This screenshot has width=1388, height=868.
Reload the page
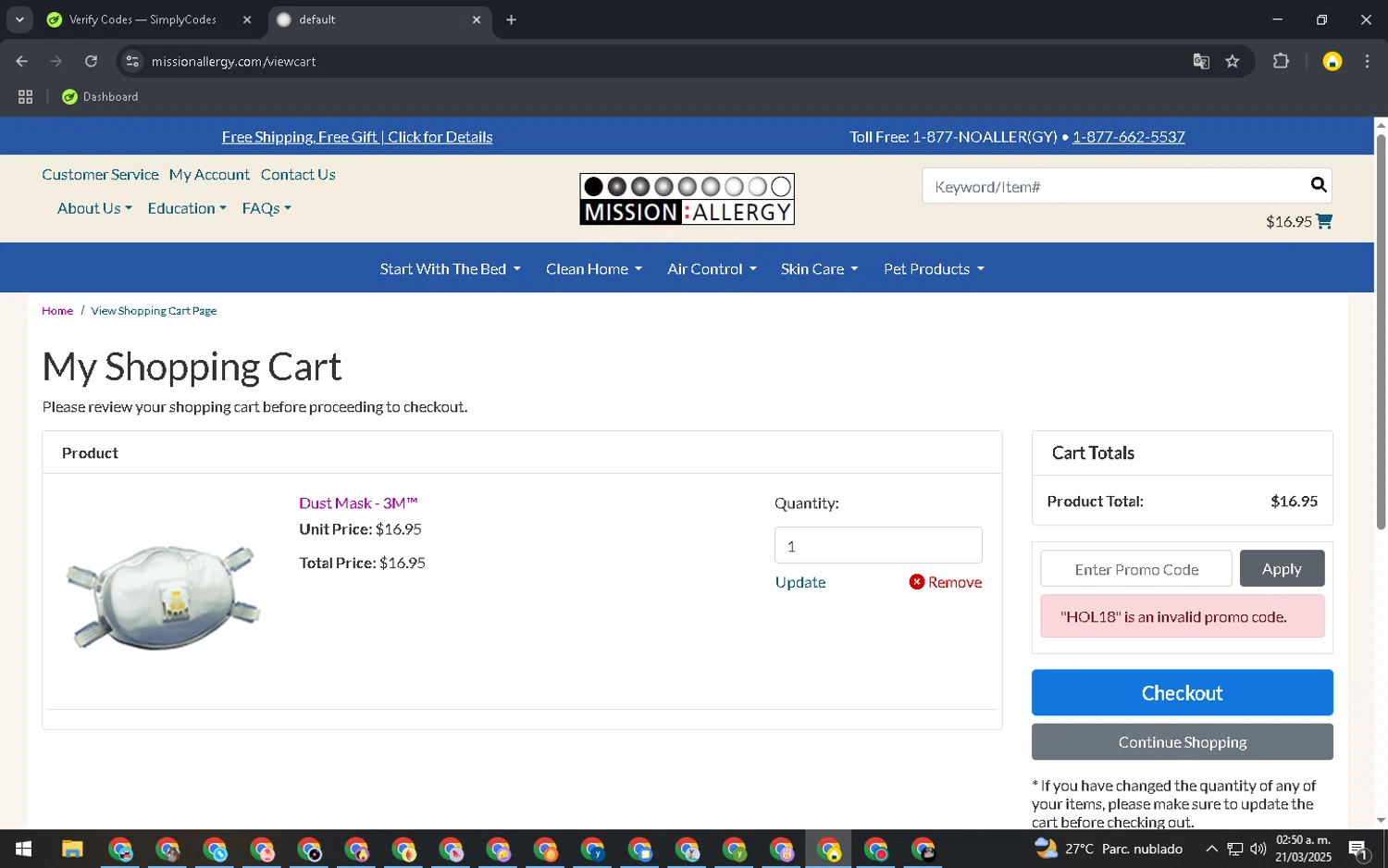91,61
